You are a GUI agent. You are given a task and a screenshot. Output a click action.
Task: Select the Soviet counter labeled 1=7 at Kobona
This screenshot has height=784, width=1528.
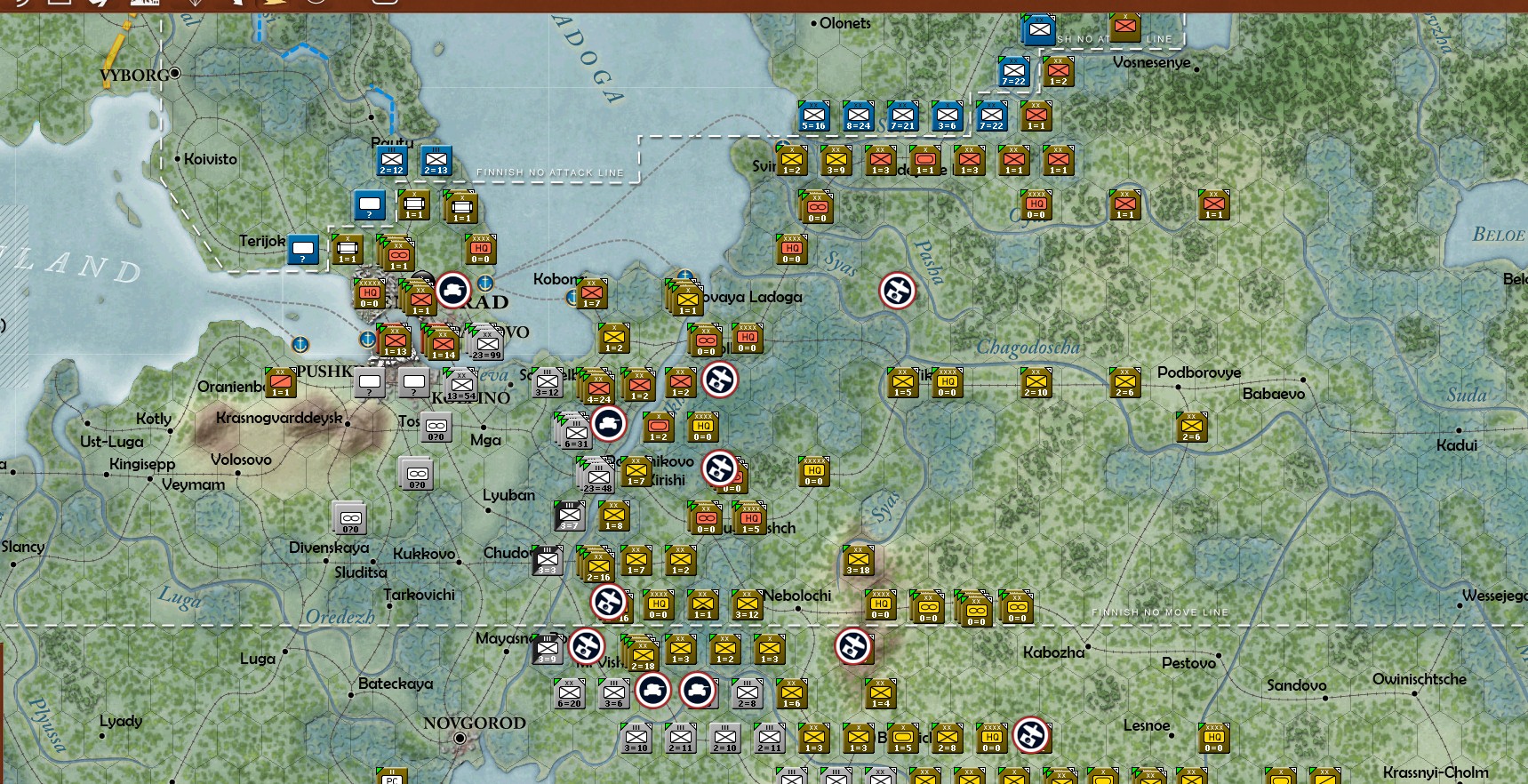pyautogui.click(x=592, y=294)
